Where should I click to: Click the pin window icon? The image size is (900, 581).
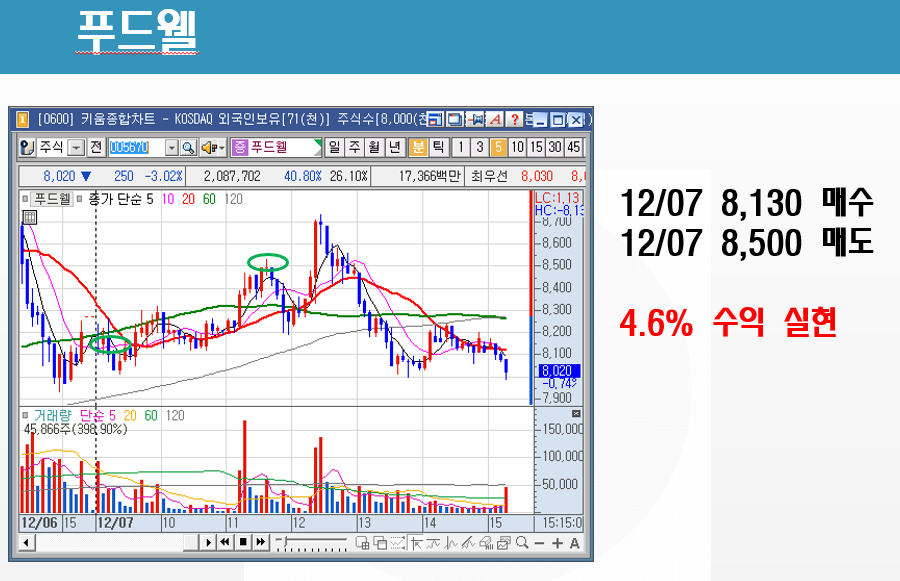coord(475,119)
